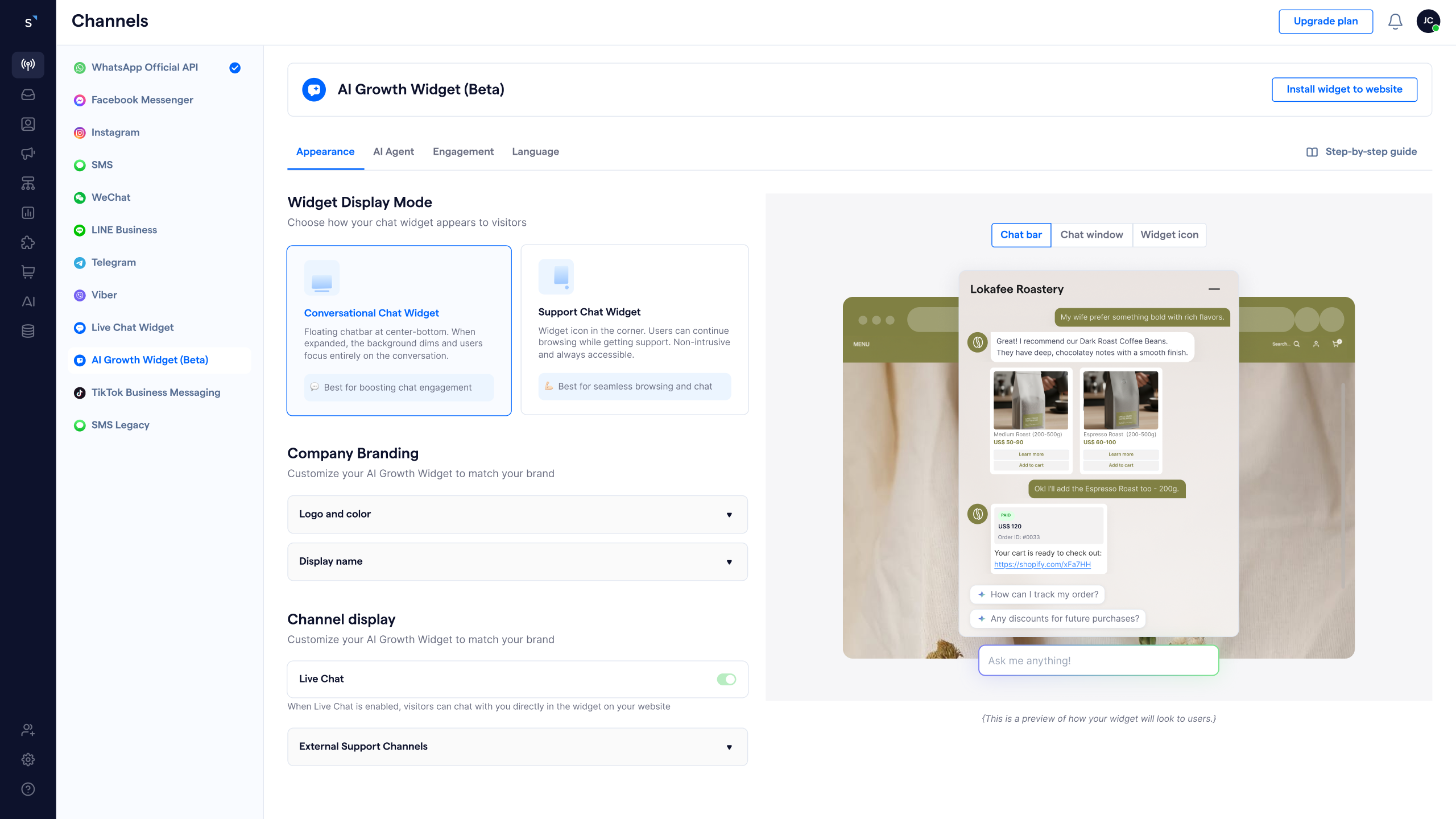The image size is (1456, 819).
Task: Click the broadcast megaphone sidebar icon
Action: [28, 154]
